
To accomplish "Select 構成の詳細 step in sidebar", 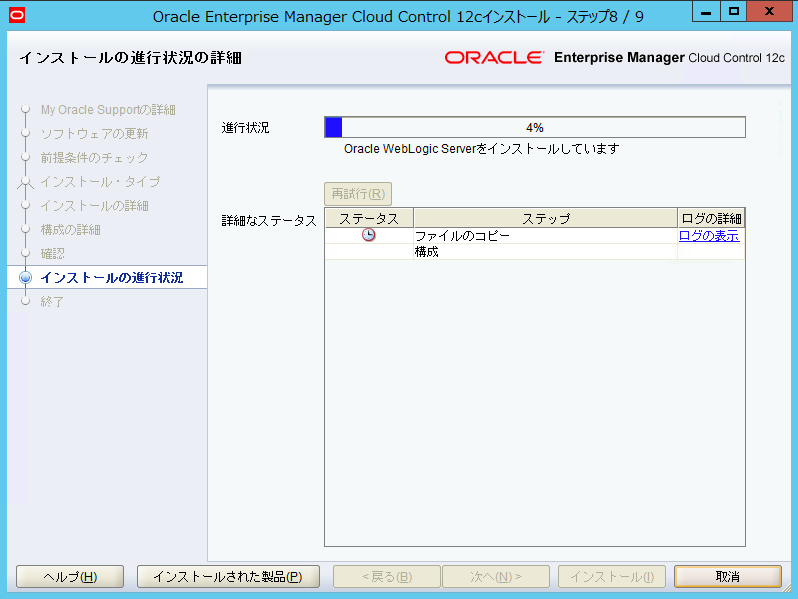I will (x=70, y=229).
